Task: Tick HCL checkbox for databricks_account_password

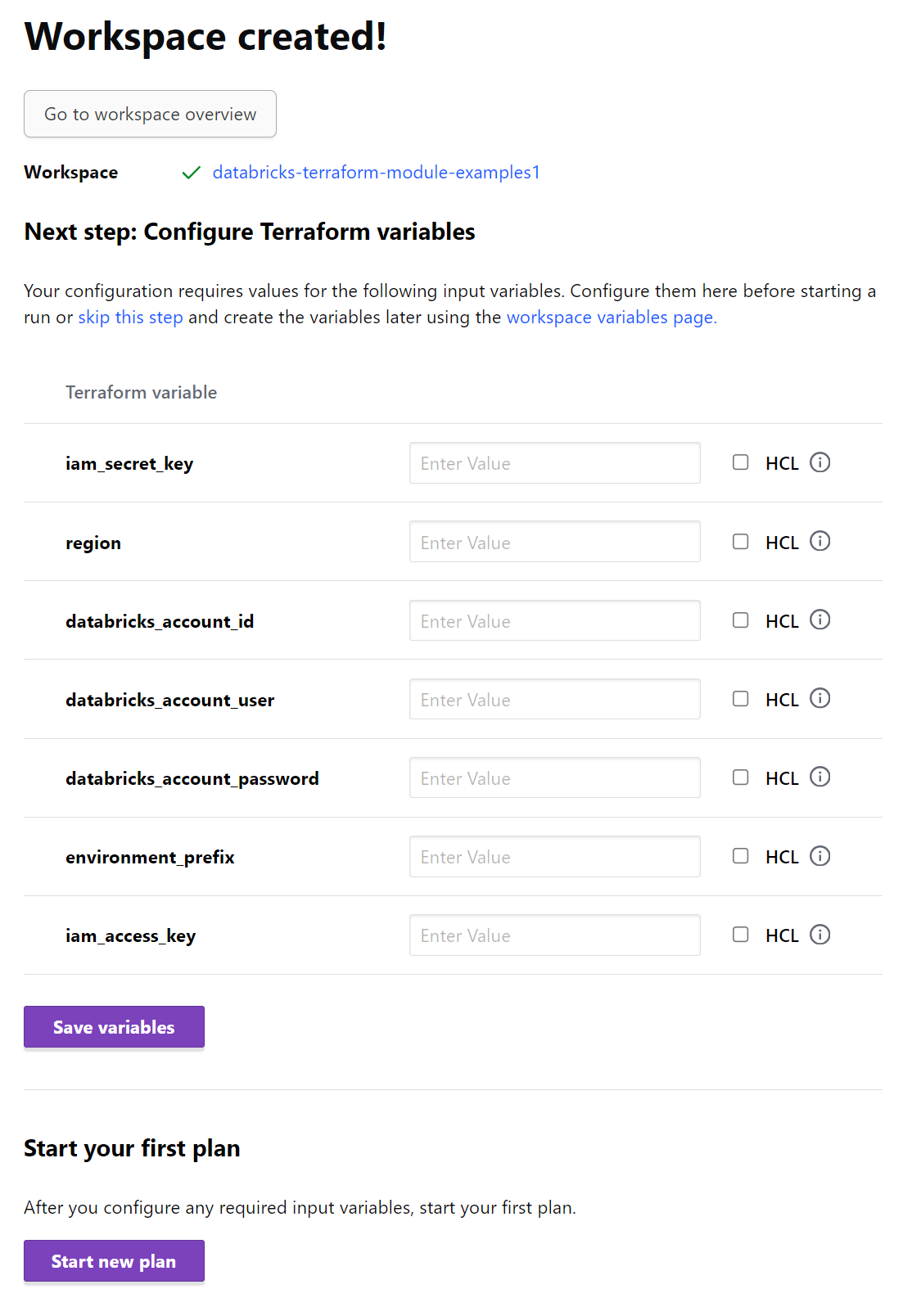Action: pos(741,777)
